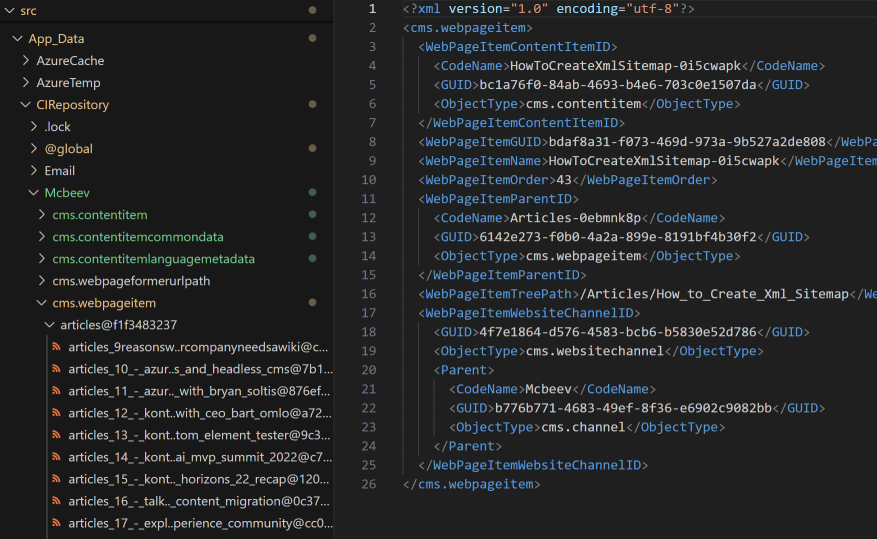The image size is (877, 539).
Task: Click XML icon of articles_11_-_azur file
Action: point(56,391)
